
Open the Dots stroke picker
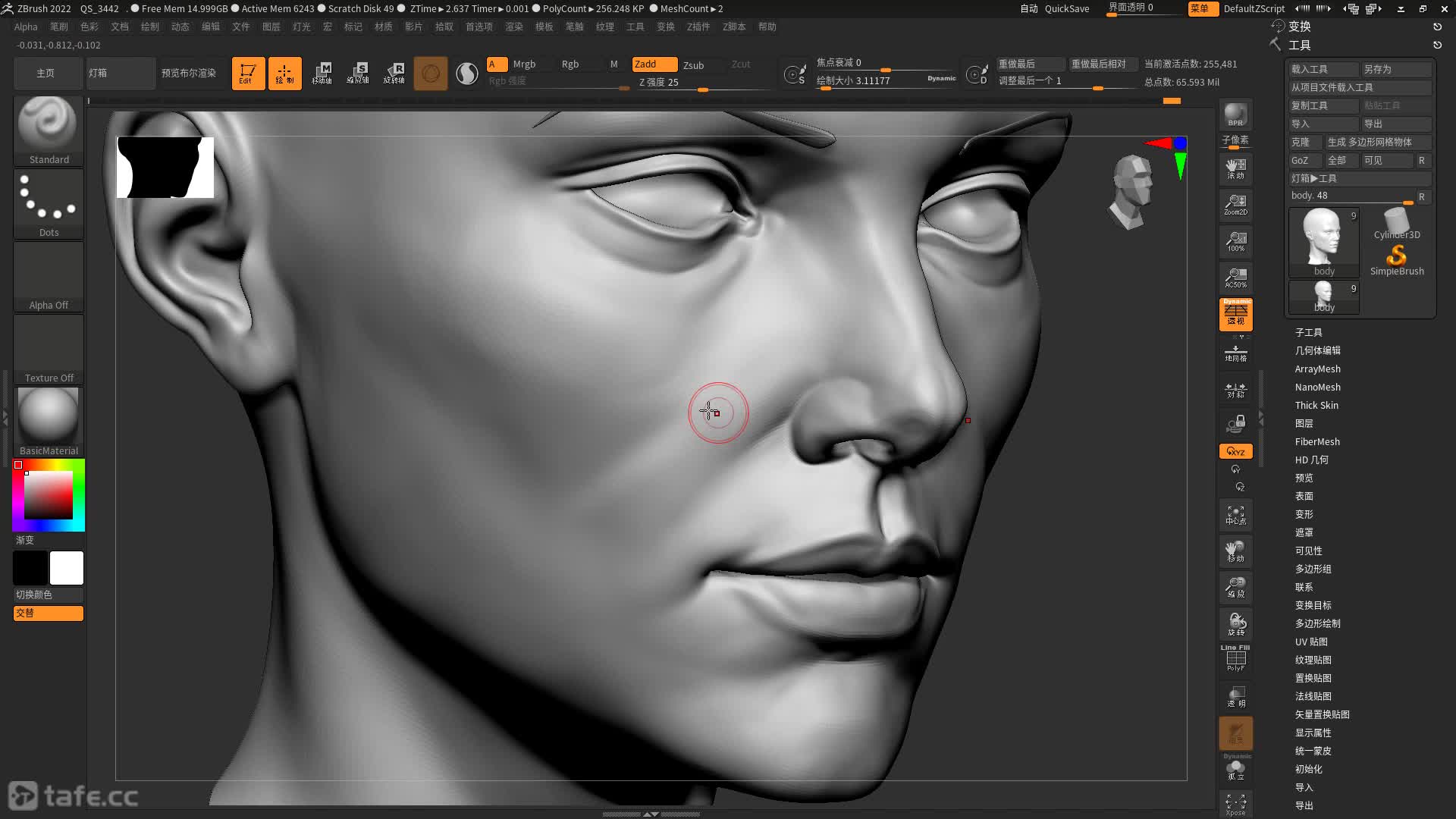point(49,203)
